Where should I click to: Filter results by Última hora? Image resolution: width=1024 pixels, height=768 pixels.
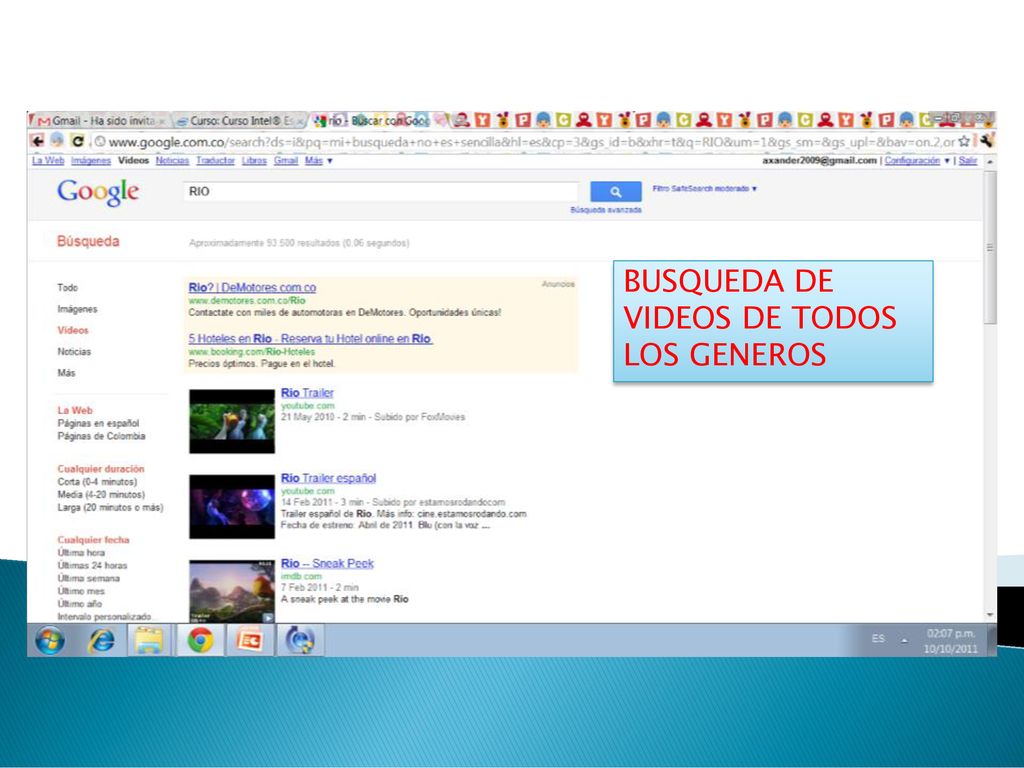tap(81, 552)
